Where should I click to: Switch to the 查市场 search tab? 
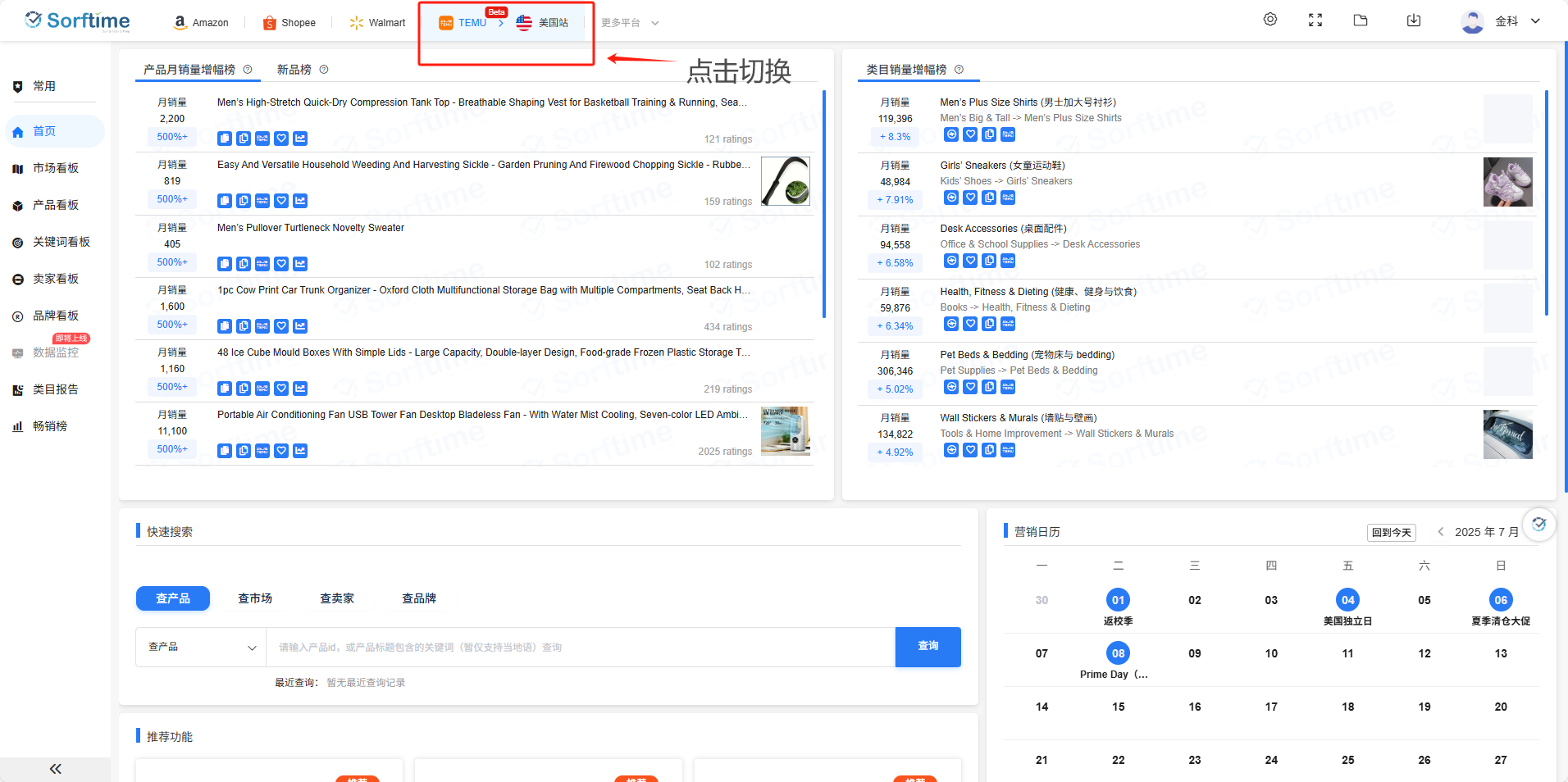254,598
